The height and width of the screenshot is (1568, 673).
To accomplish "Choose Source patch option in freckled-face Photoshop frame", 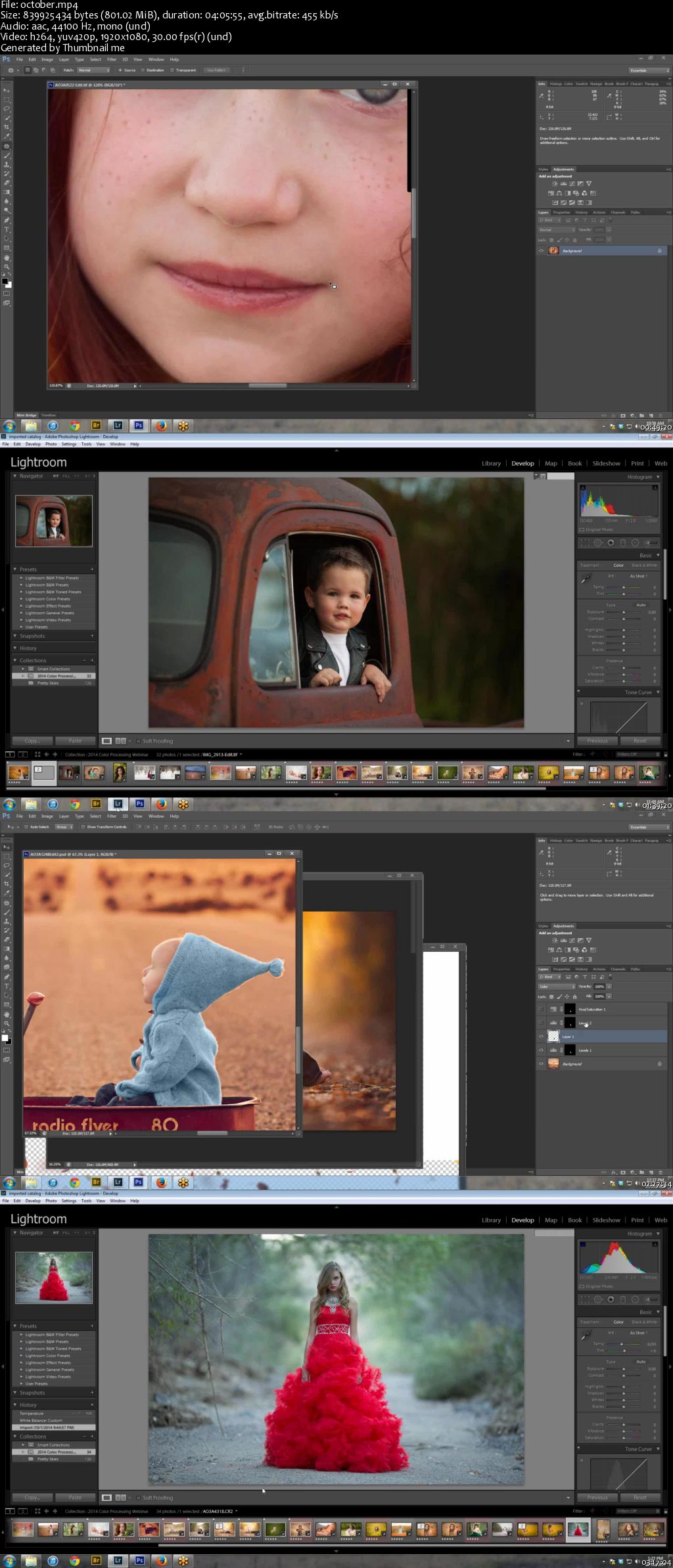I will (127, 70).
